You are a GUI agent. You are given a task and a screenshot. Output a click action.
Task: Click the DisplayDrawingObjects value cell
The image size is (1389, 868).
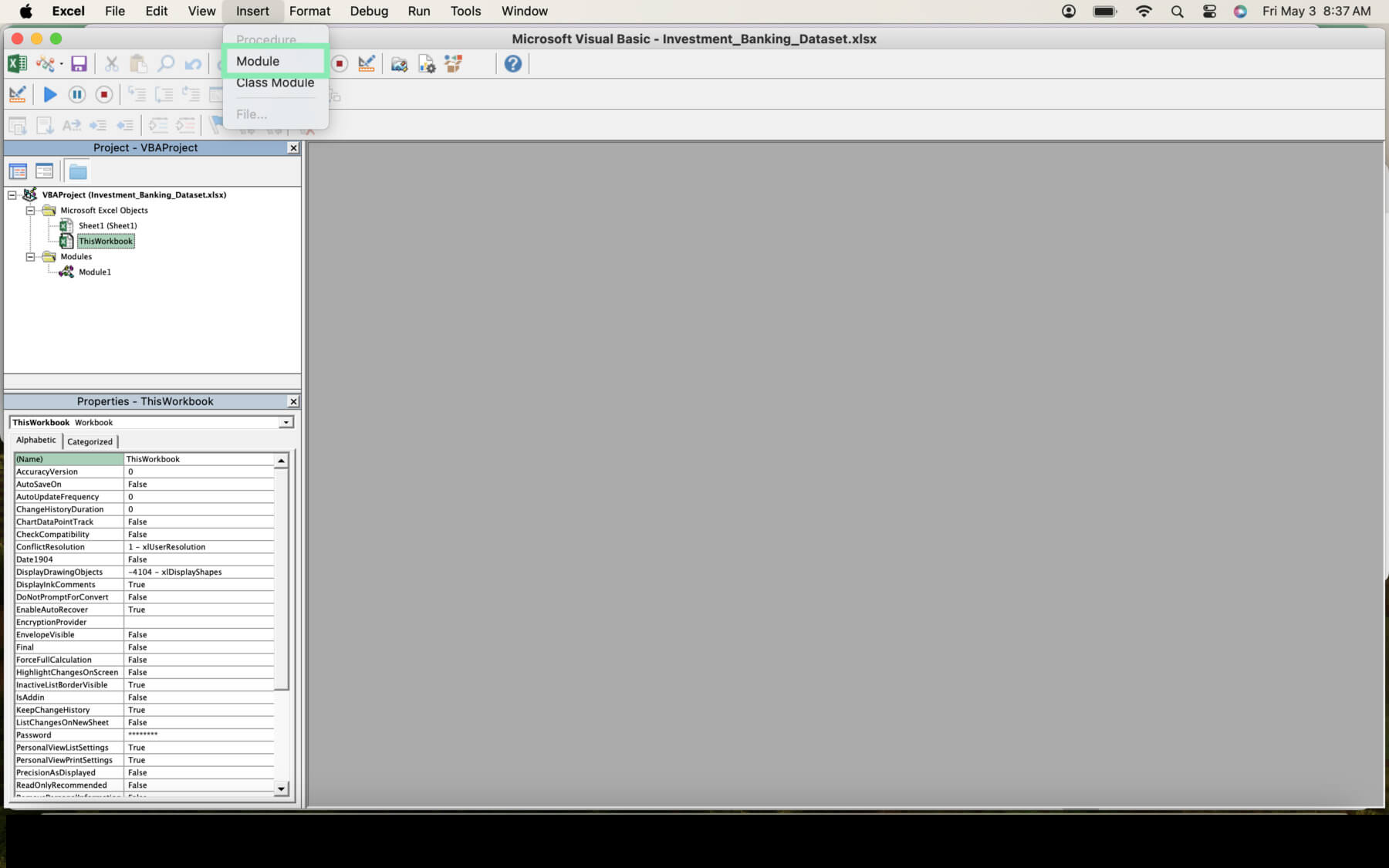click(x=199, y=572)
